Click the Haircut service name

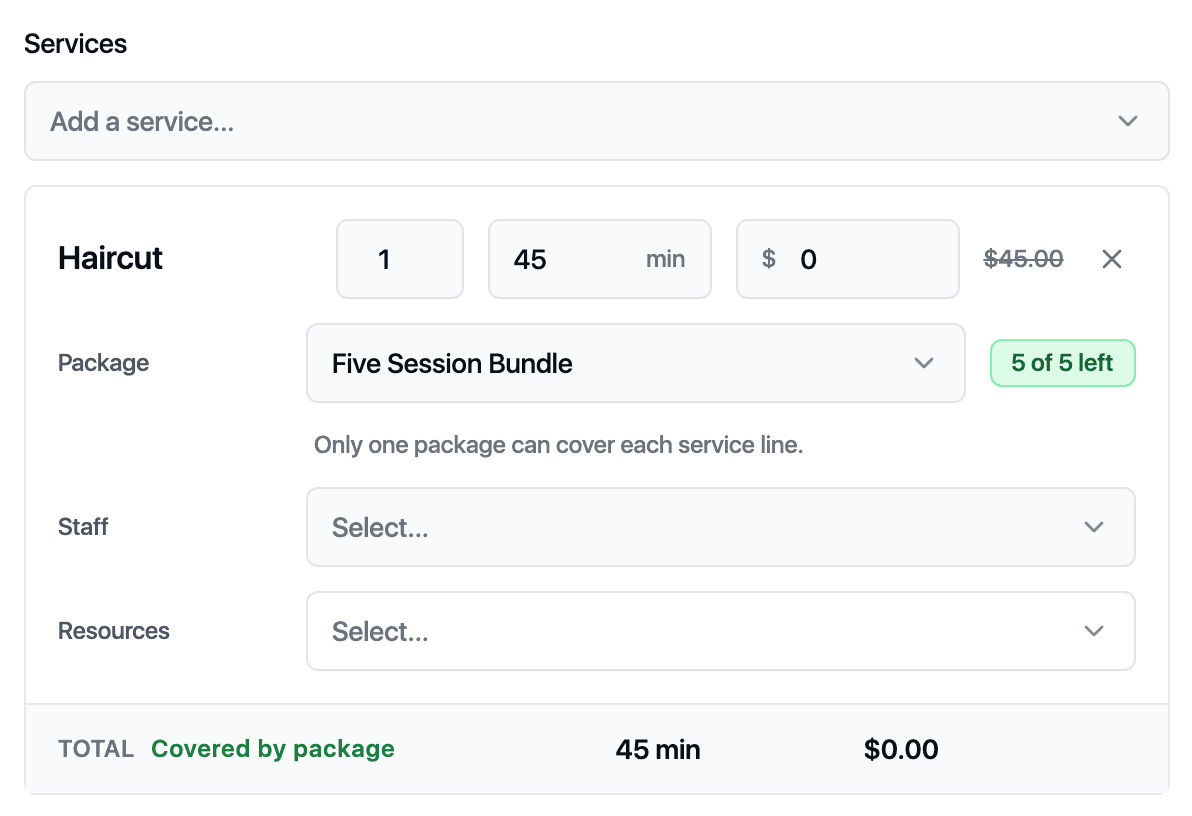[110, 259]
